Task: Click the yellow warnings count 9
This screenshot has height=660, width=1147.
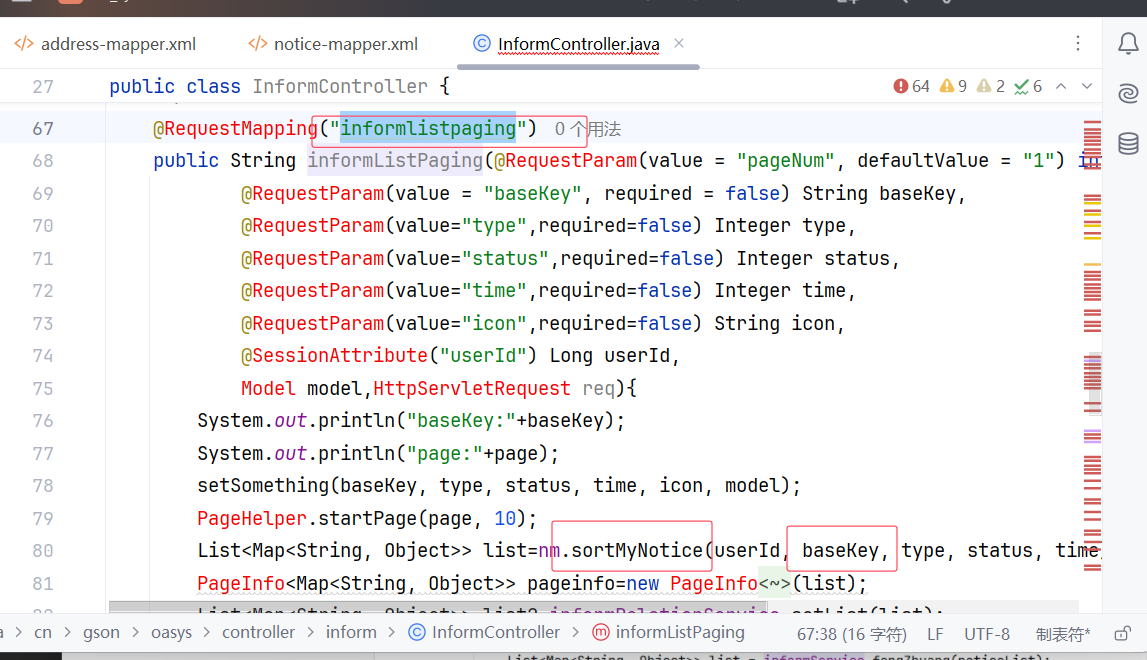Action: click(x=953, y=87)
